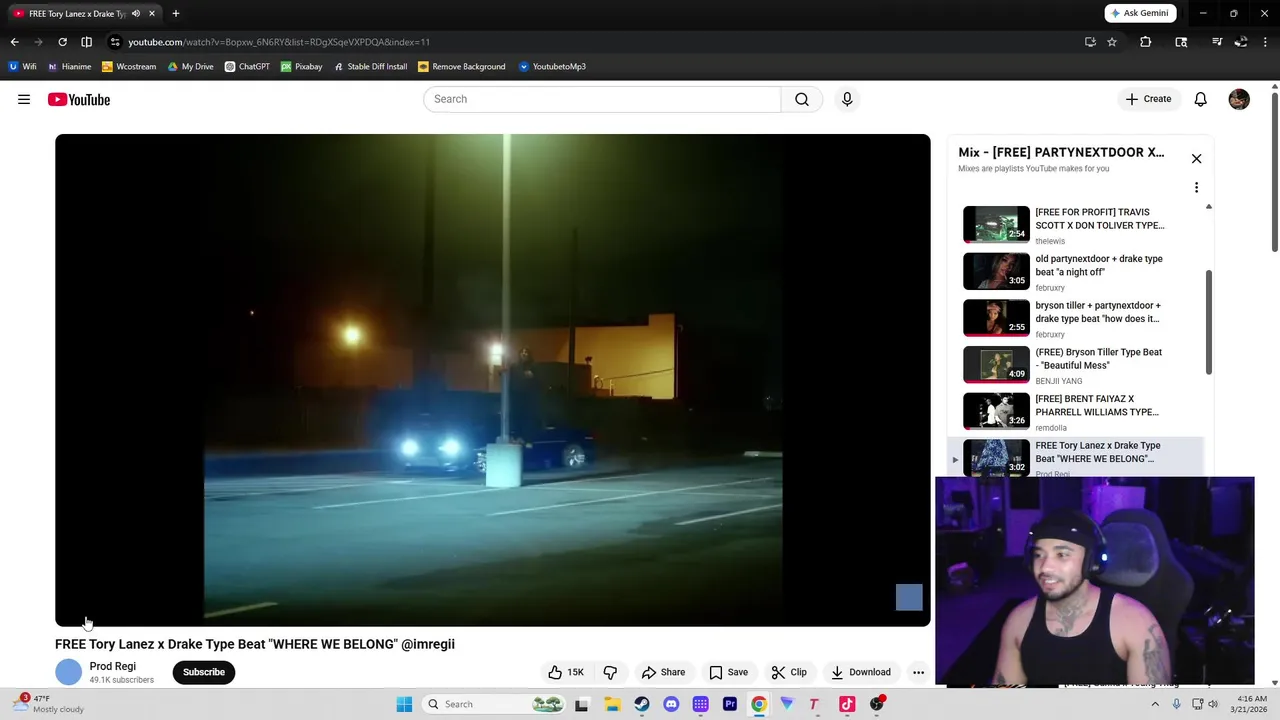
Task: Open Prod Regi channel avatar
Action: point(68,672)
